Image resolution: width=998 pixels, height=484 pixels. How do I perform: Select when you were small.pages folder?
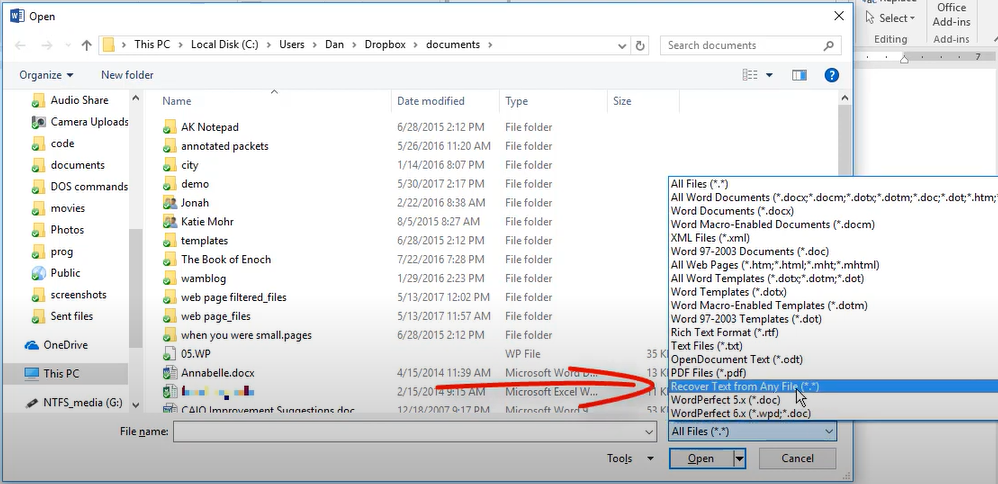pos(246,335)
